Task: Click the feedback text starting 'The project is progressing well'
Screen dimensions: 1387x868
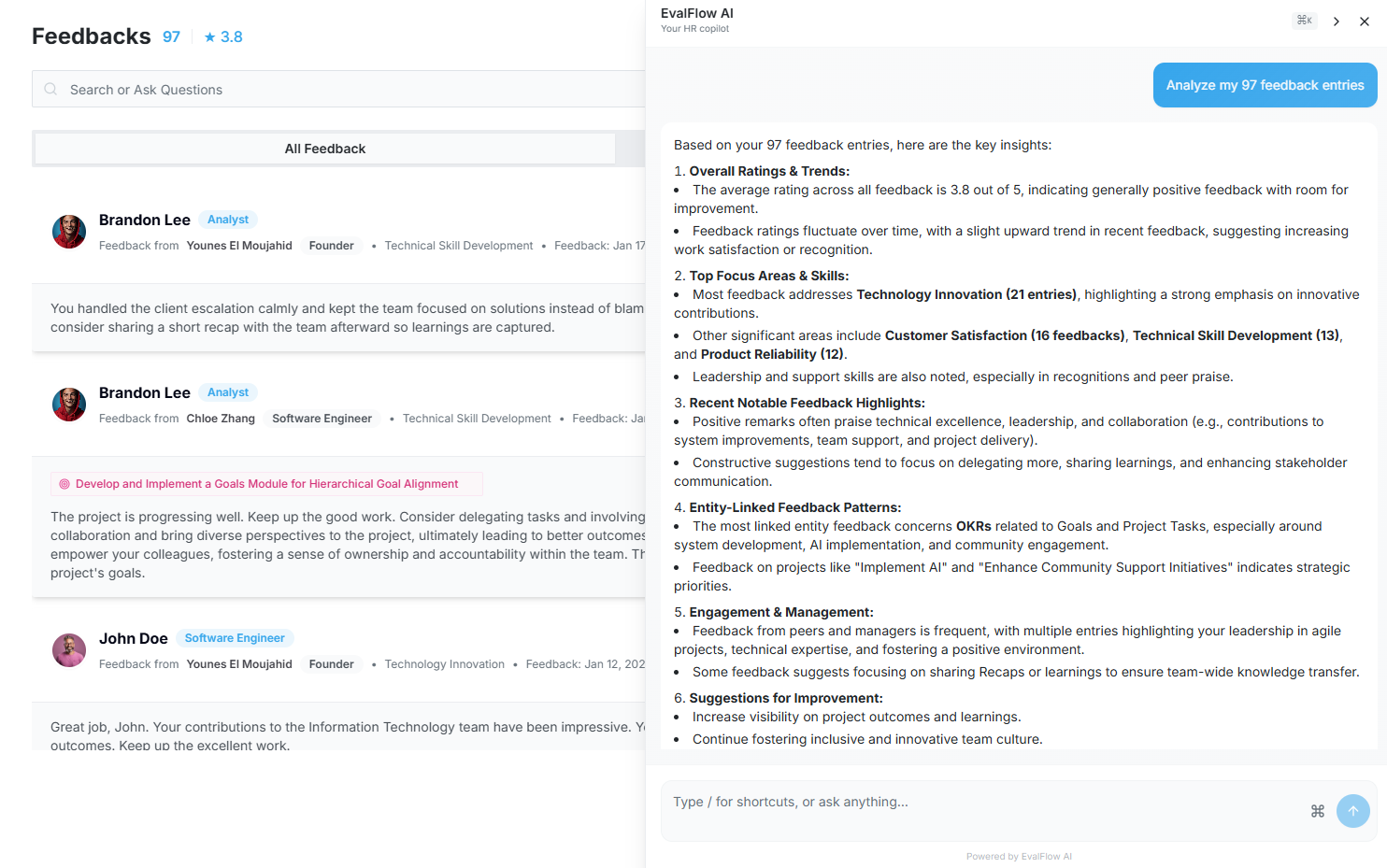Action: [348, 545]
